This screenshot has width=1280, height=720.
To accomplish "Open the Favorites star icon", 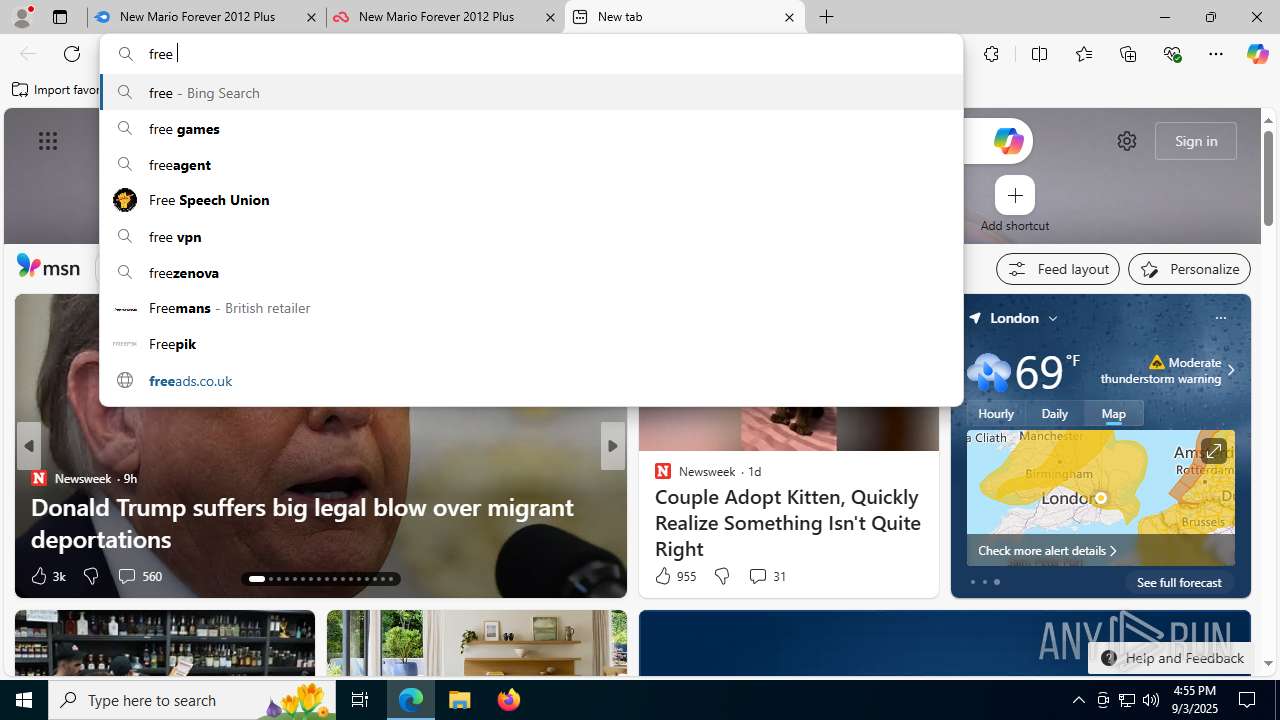I will [x=1083, y=54].
